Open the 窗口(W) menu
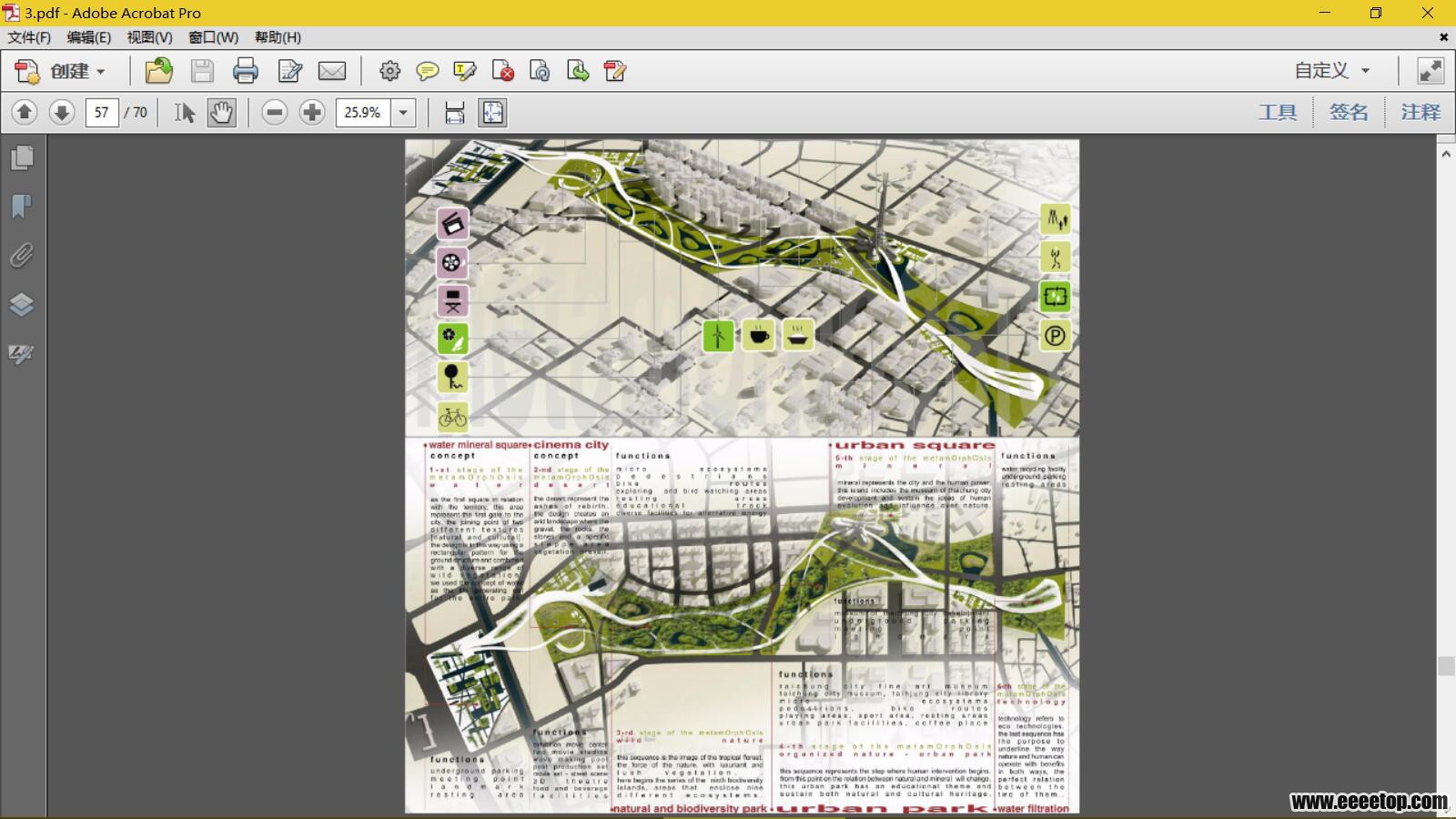This screenshot has height=819, width=1456. click(x=213, y=37)
